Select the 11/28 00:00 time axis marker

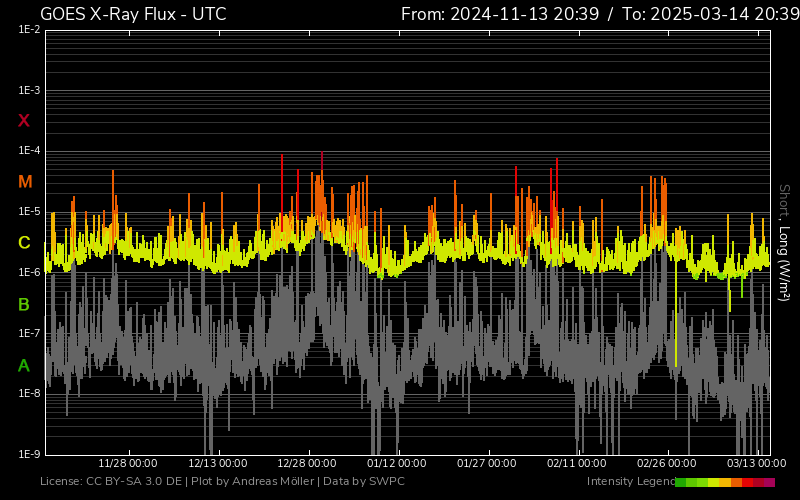coord(127,464)
